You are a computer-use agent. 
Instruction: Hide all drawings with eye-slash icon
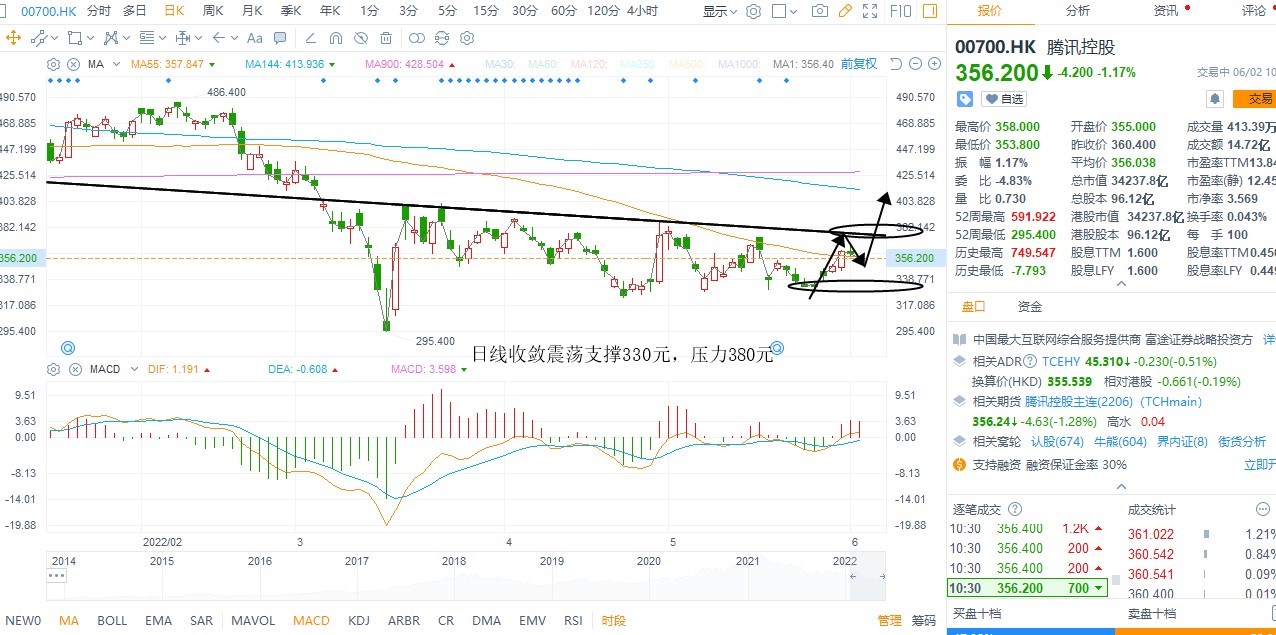(x=361, y=38)
